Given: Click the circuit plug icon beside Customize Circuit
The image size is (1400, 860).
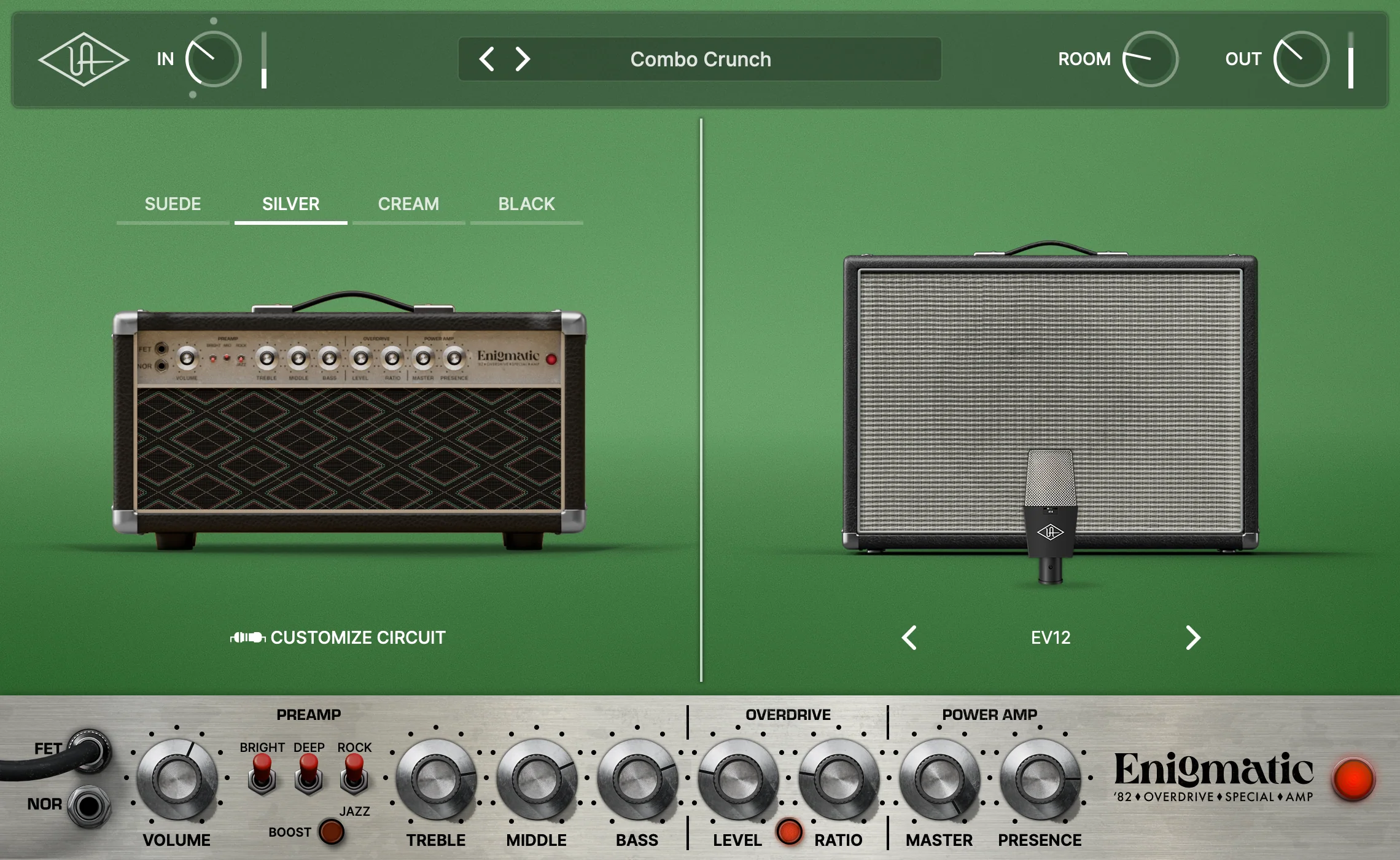Looking at the screenshot, I should click(x=247, y=638).
